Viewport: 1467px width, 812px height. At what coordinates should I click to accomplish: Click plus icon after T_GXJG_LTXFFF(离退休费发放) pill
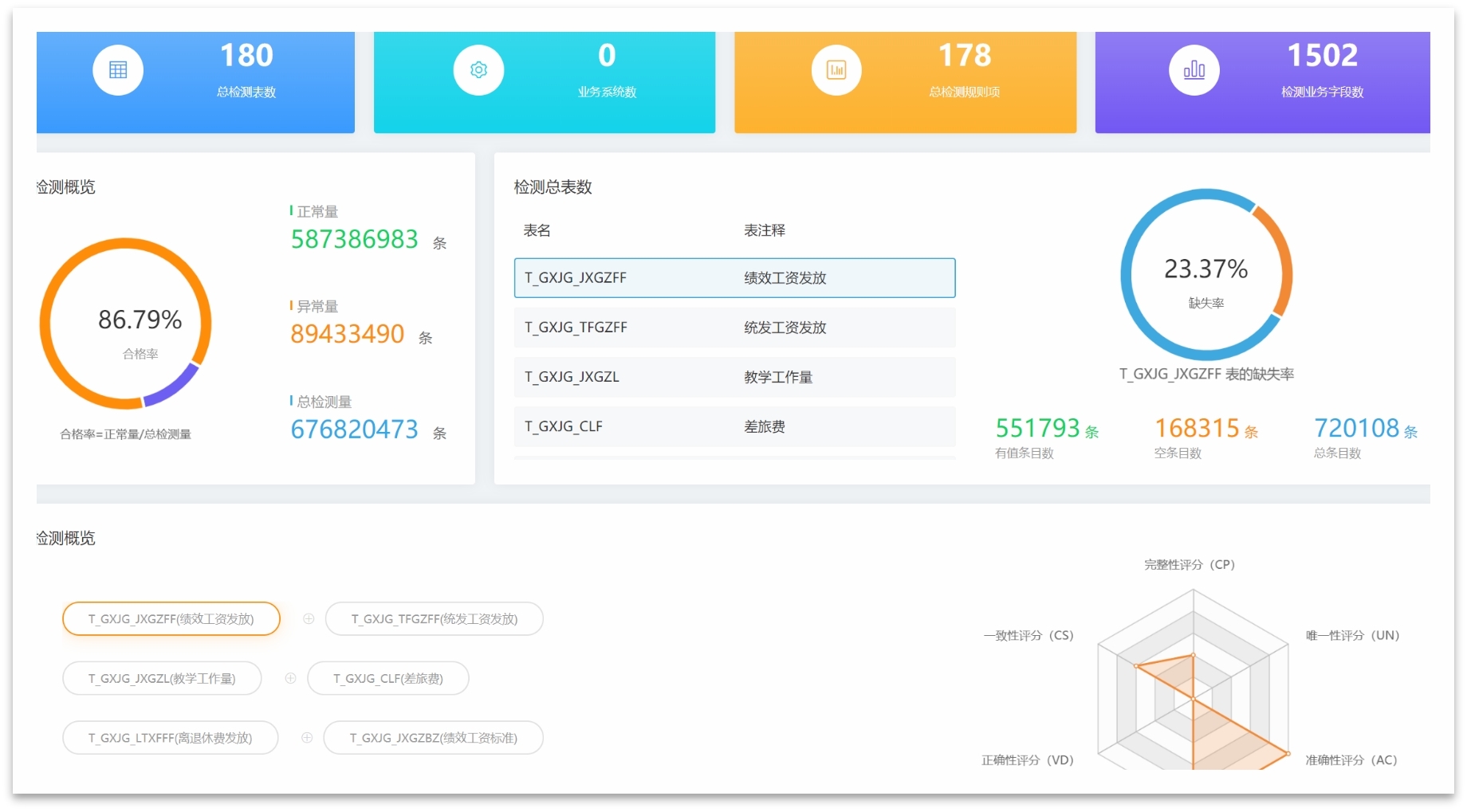pyautogui.click(x=307, y=738)
